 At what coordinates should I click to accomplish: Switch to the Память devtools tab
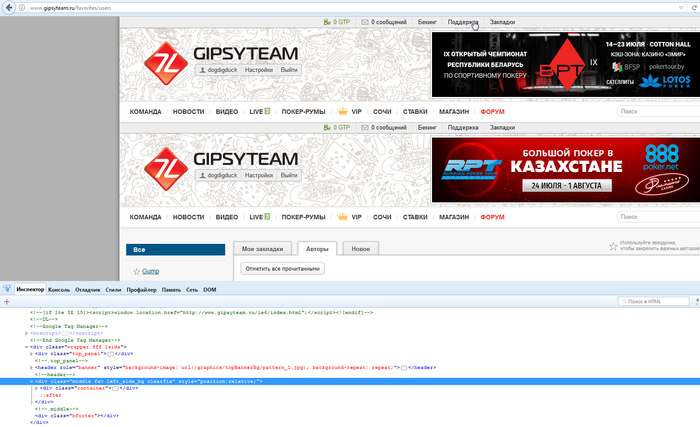pos(171,290)
